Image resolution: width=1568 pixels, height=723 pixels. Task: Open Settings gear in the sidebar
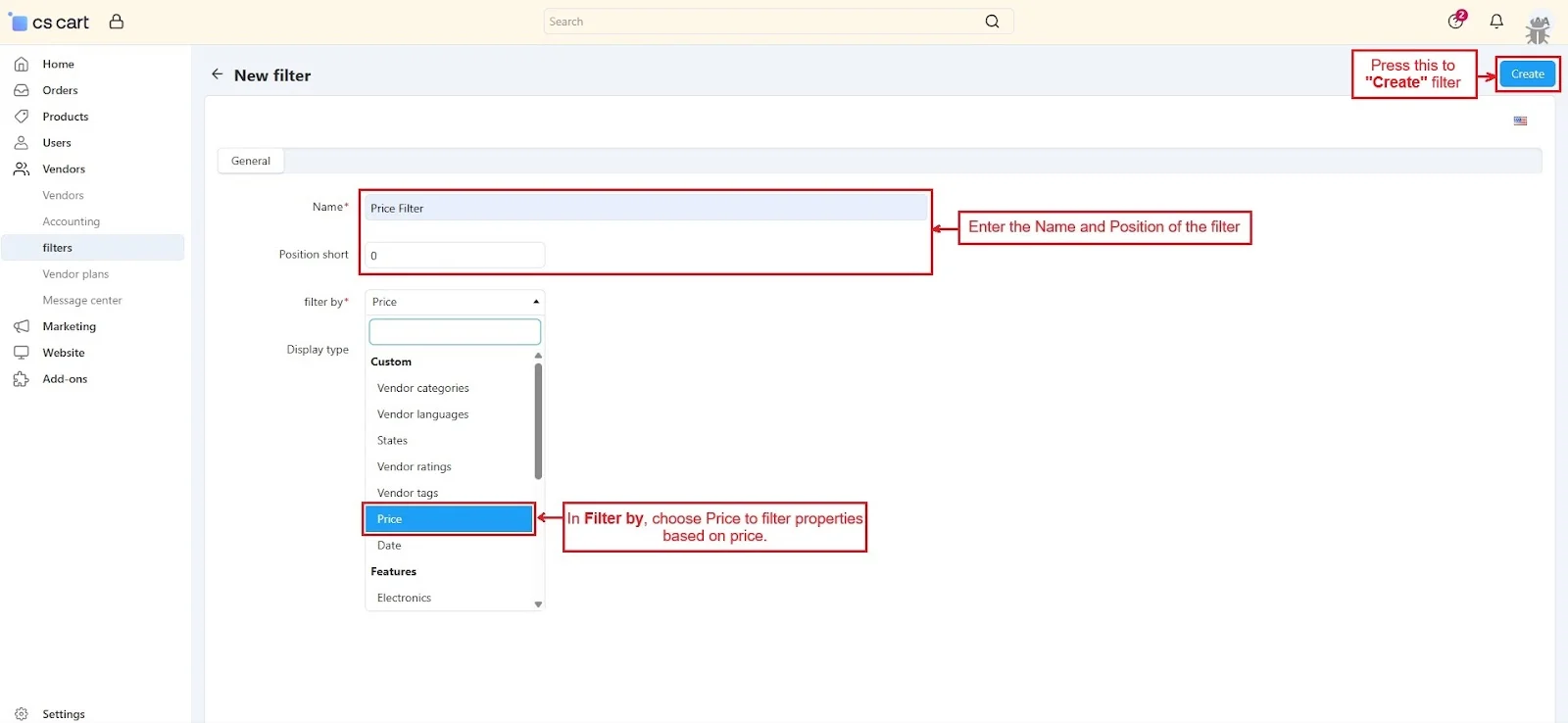[x=22, y=714]
